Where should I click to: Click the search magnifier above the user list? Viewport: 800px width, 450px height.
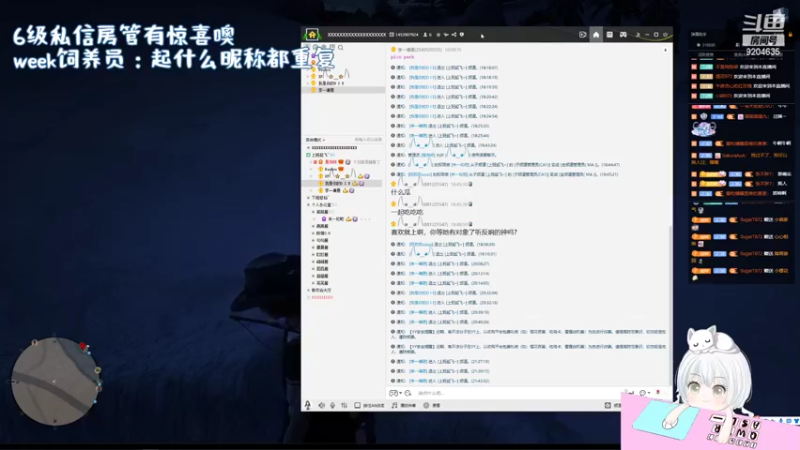[x=341, y=47]
